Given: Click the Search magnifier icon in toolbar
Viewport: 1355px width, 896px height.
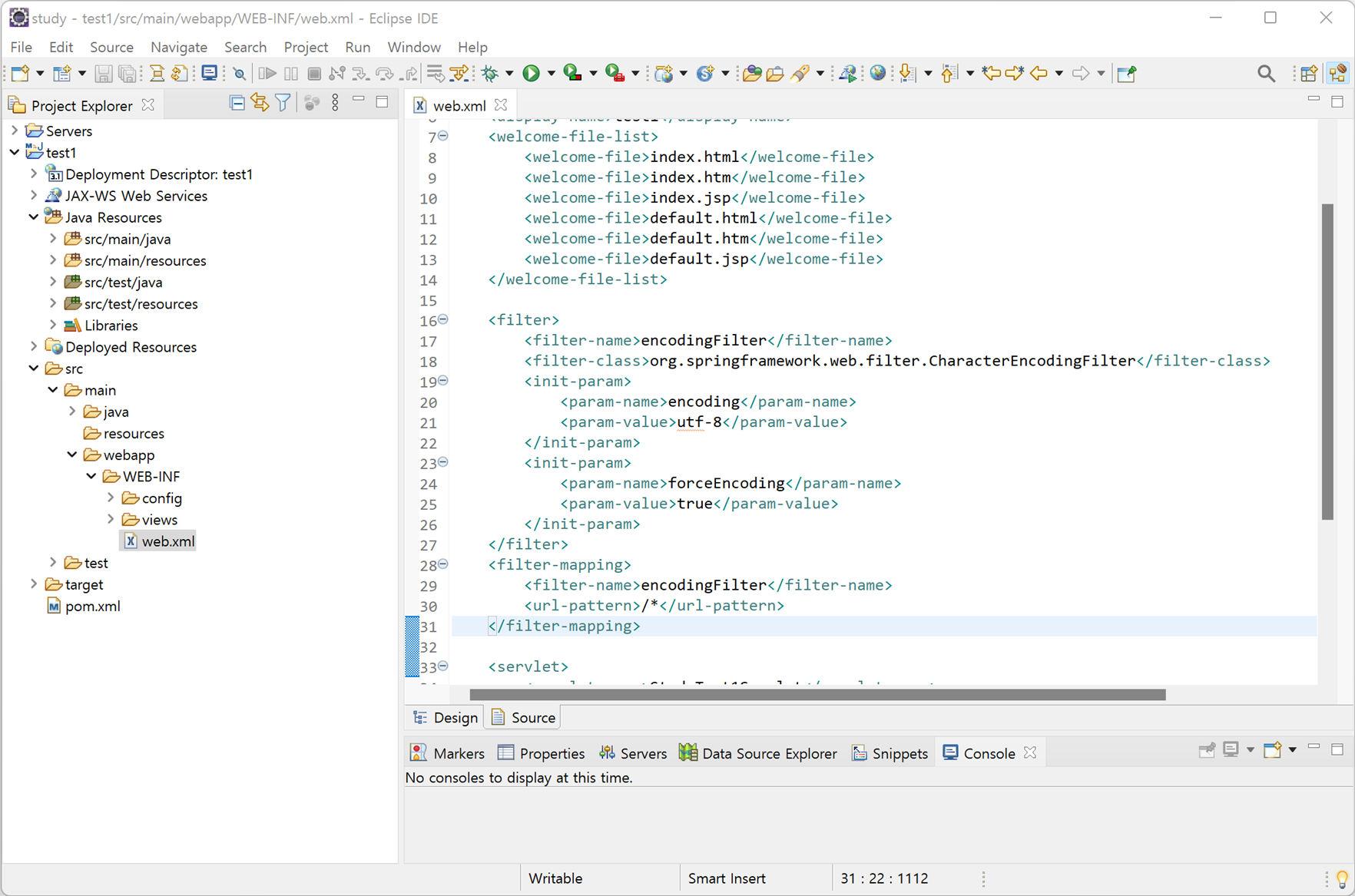Looking at the screenshot, I should click(1266, 73).
